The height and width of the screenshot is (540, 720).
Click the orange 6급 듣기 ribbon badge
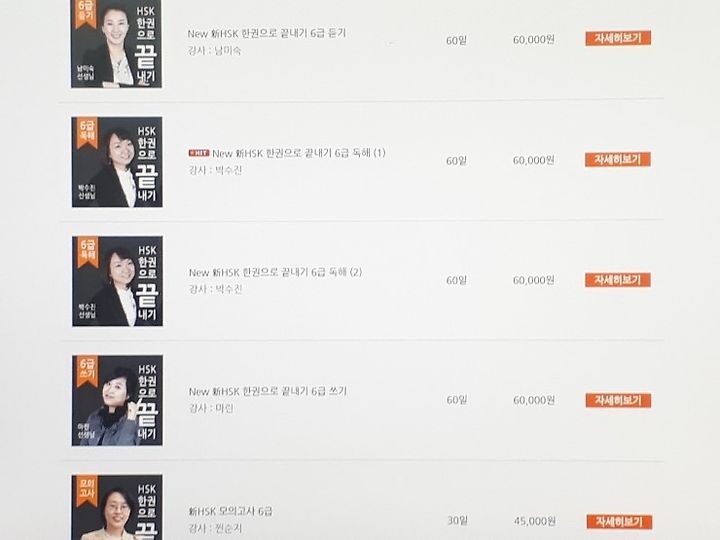pyautogui.click(x=85, y=14)
